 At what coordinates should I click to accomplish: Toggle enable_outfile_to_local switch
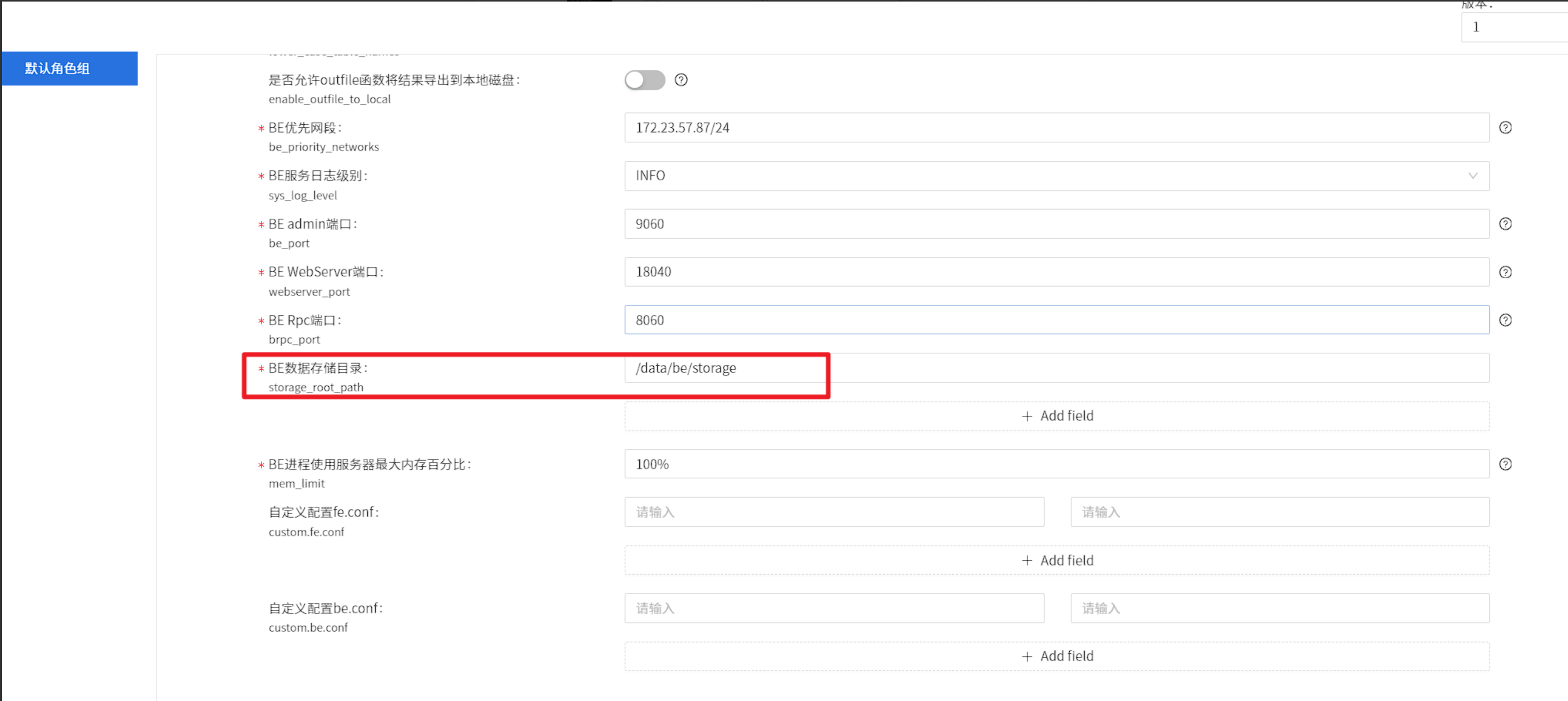(x=644, y=80)
